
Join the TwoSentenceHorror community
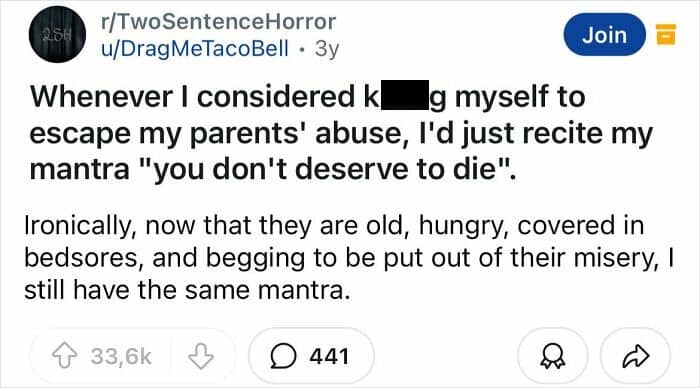point(604,34)
